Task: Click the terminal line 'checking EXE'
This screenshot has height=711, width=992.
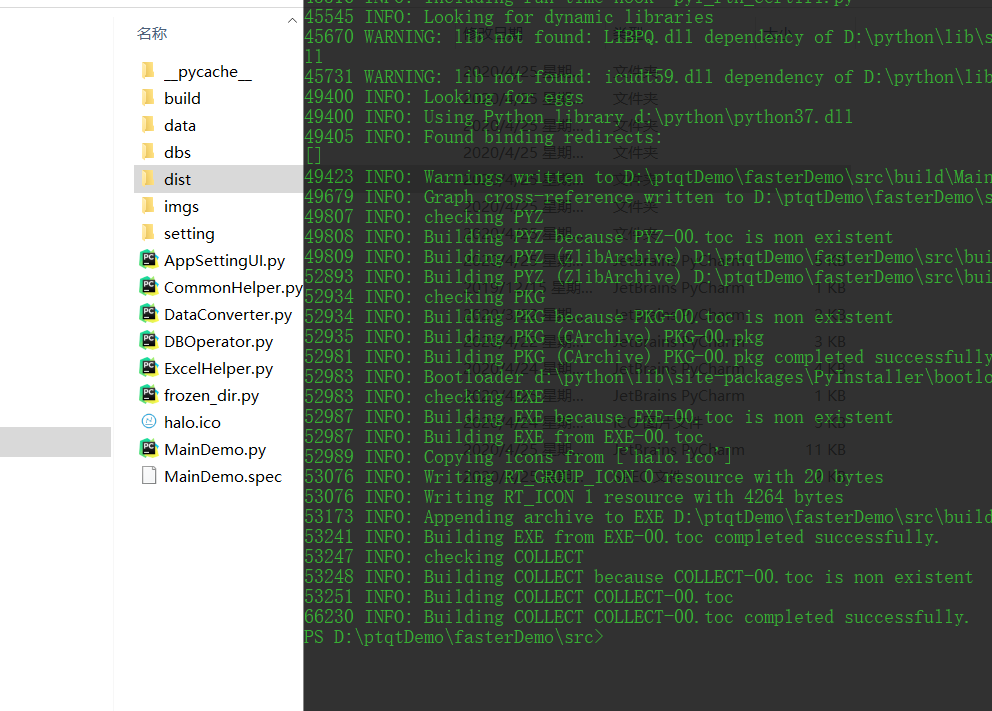Action: (424, 397)
